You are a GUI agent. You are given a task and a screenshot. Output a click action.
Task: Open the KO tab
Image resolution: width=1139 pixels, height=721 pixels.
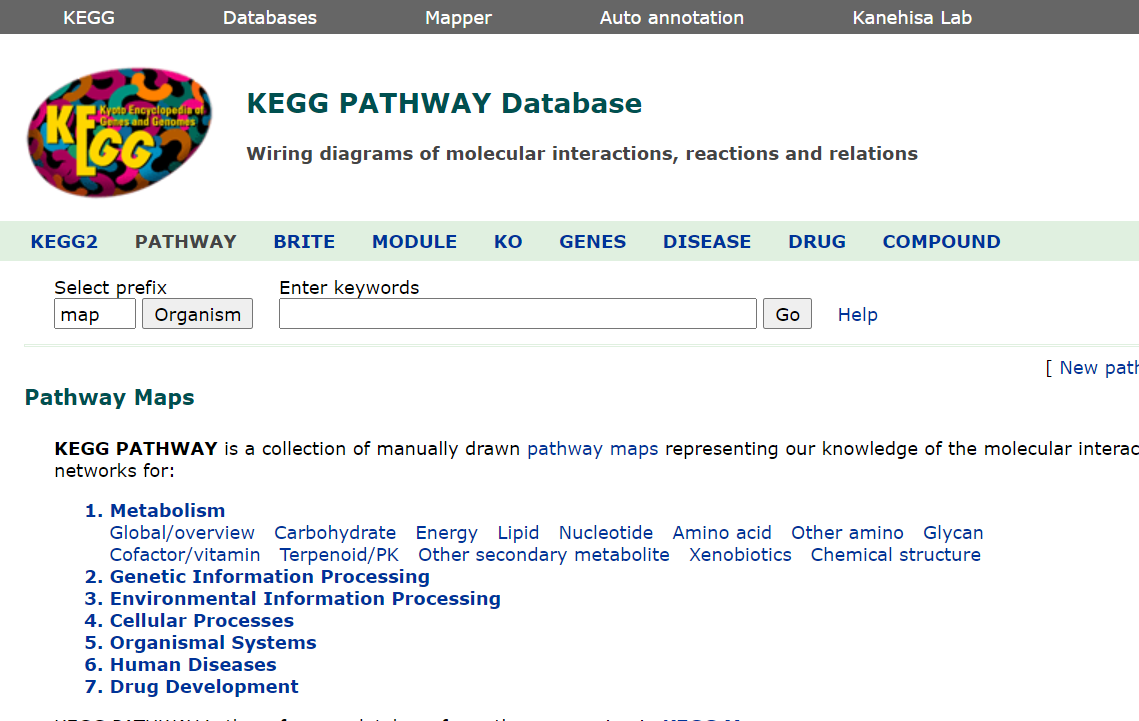(508, 242)
